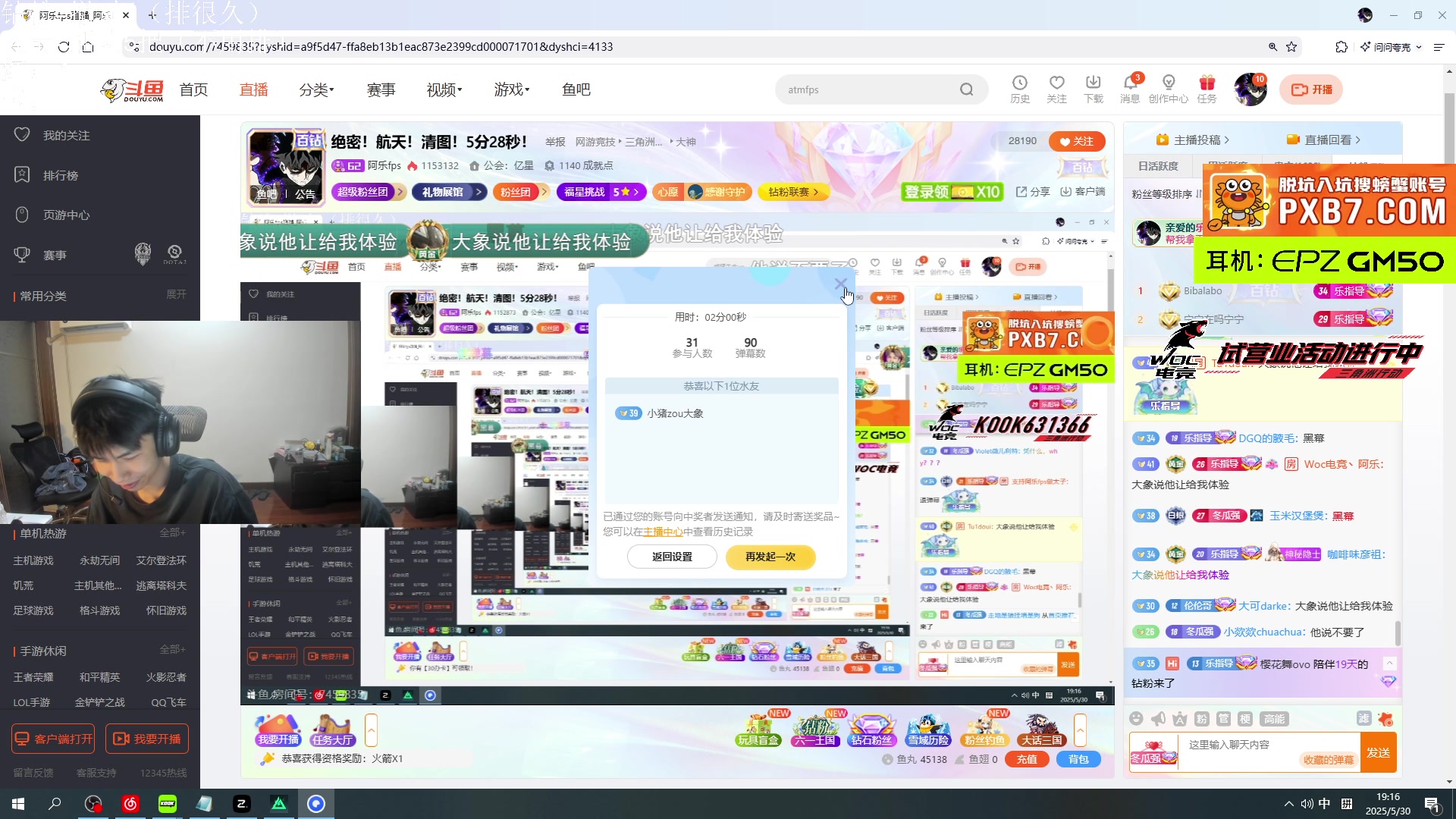Screen dimensions: 1456x819
Task: Go to 赛事 nav item
Action: [381, 89]
